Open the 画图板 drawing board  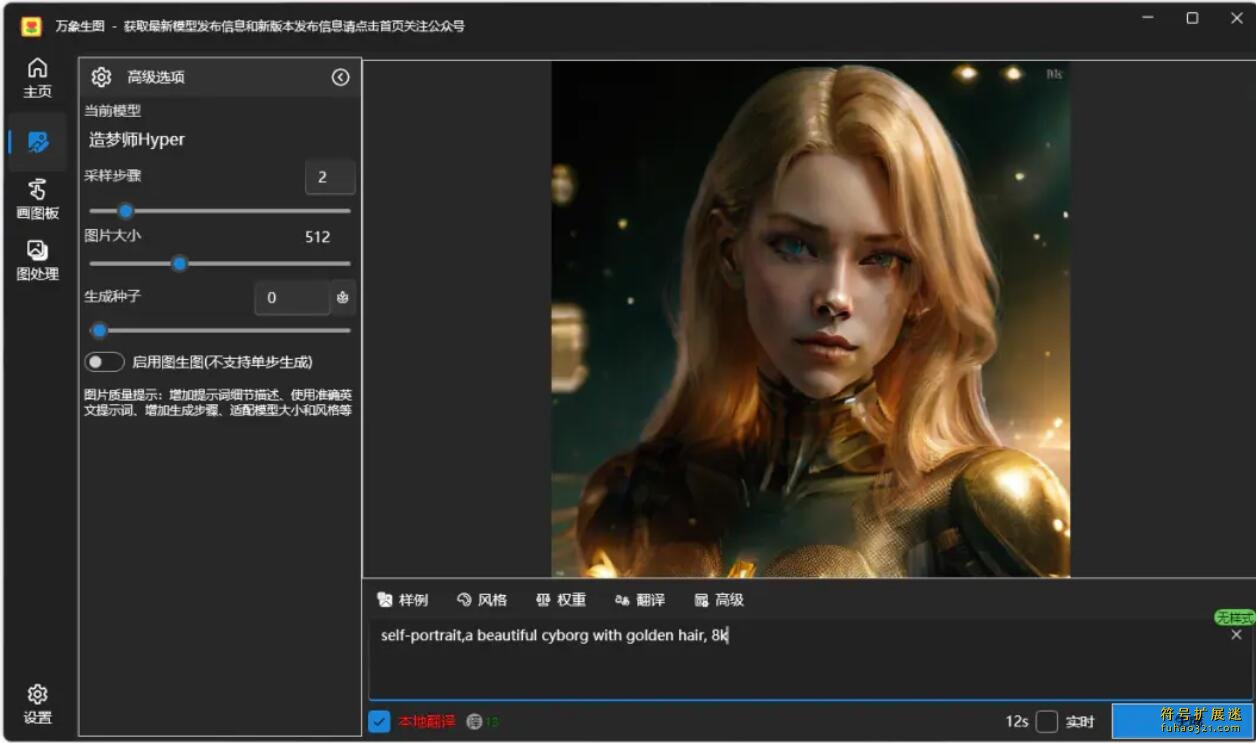click(37, 199)
